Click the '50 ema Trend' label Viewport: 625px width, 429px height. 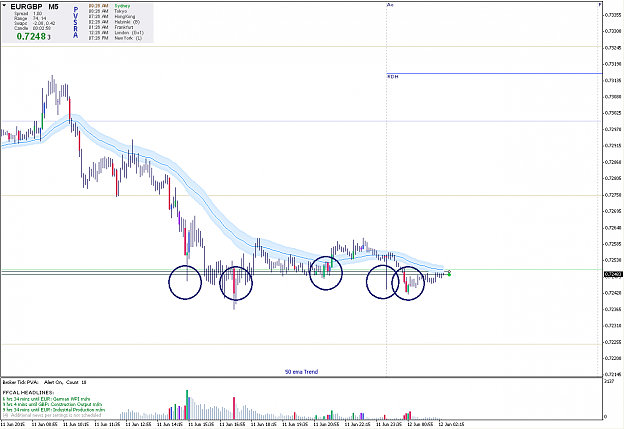(301, 372)
